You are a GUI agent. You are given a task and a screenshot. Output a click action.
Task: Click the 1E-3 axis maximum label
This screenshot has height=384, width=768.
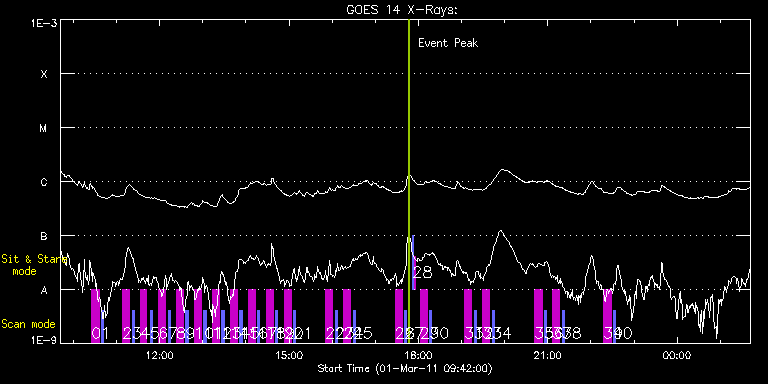pyautogui.click(x=44, y=23)
